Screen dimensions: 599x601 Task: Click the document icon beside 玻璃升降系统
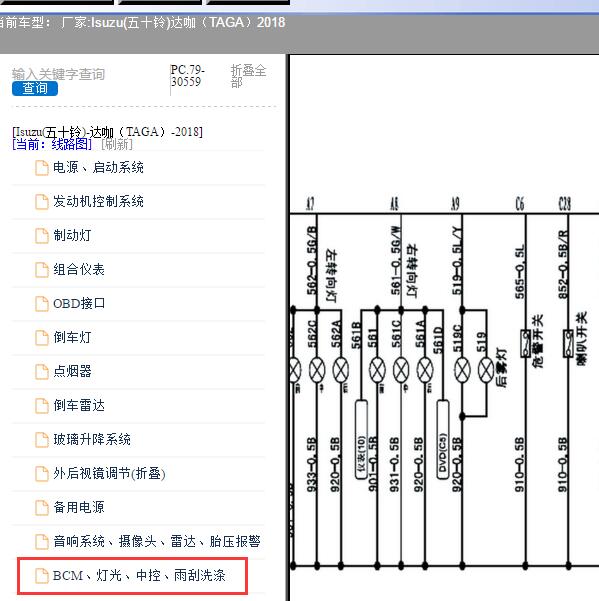42,440
